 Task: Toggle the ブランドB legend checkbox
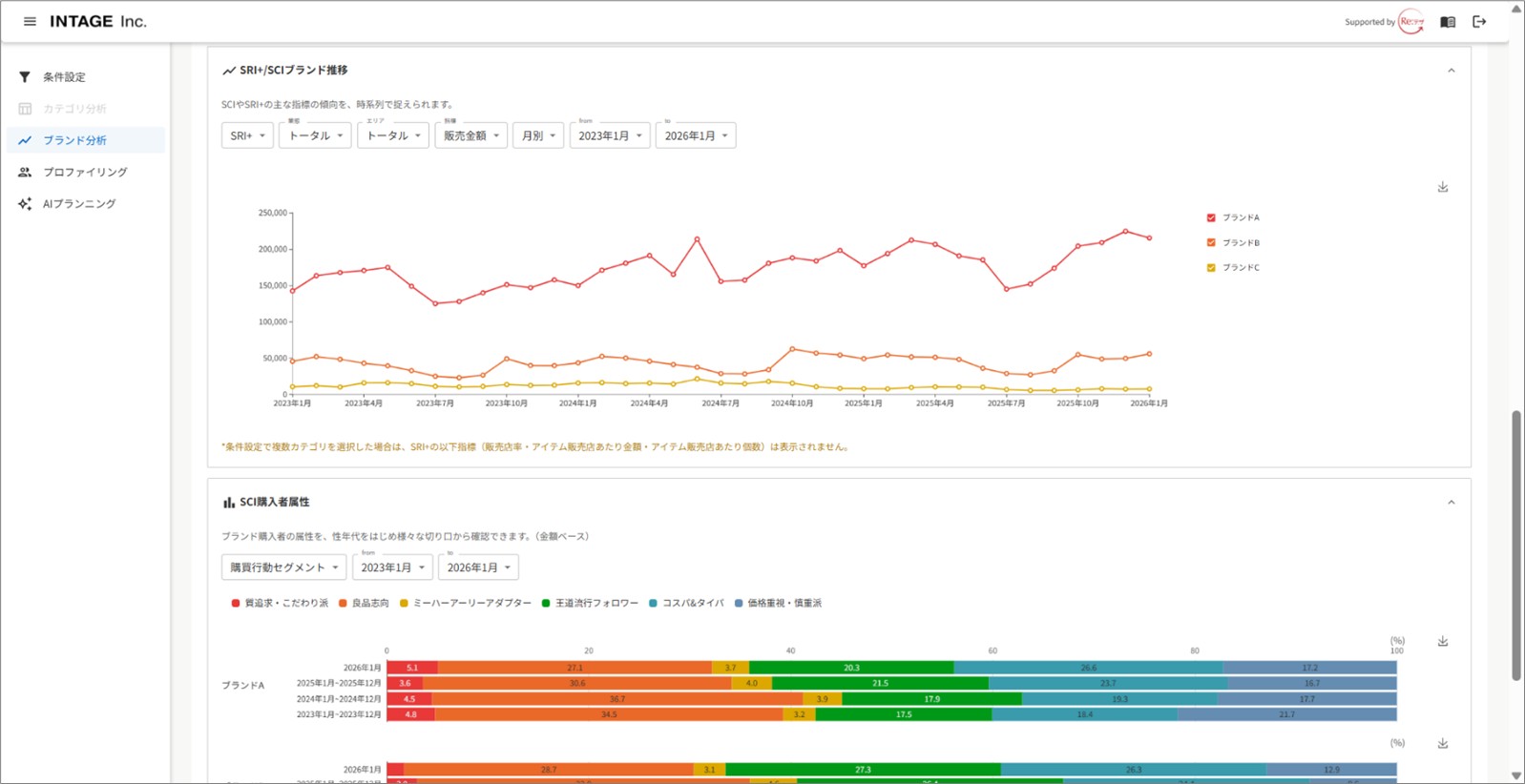[1211, 242]
